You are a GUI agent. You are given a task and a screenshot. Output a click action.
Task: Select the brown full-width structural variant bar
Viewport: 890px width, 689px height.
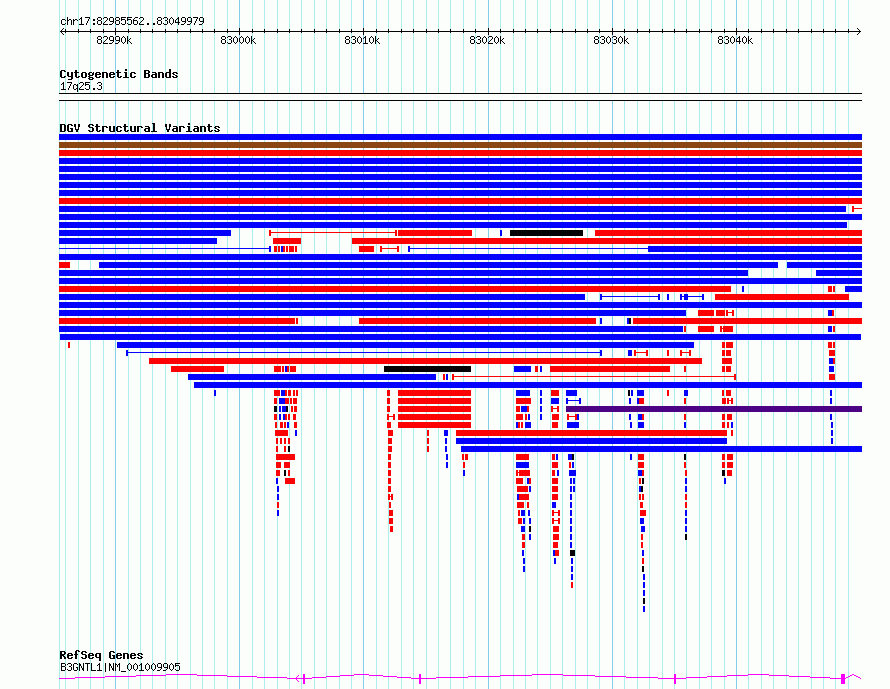click(460, 145)
